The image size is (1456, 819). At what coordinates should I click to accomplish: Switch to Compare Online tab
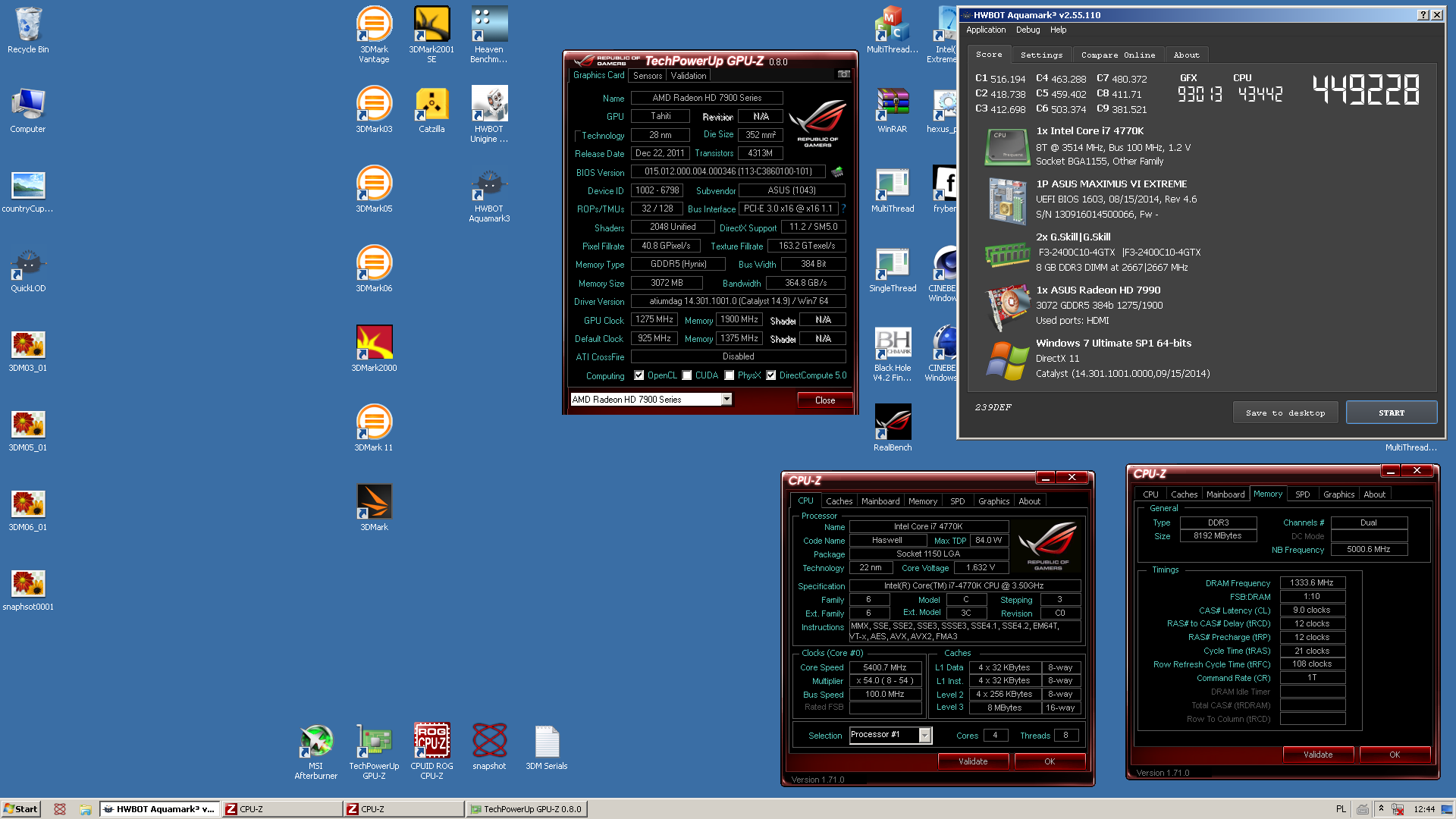[1118, 55]
